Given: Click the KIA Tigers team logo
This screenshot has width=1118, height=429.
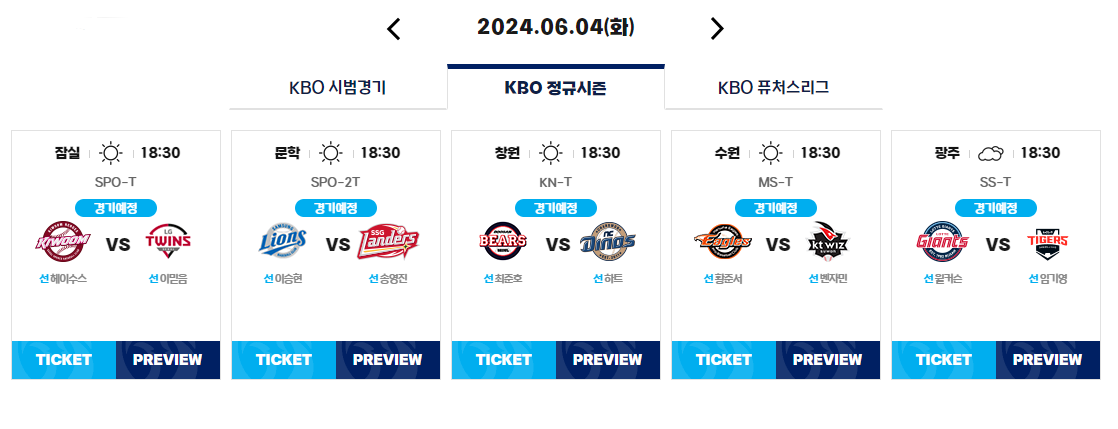Looking at the screenshot, I should coord(1048,241).
